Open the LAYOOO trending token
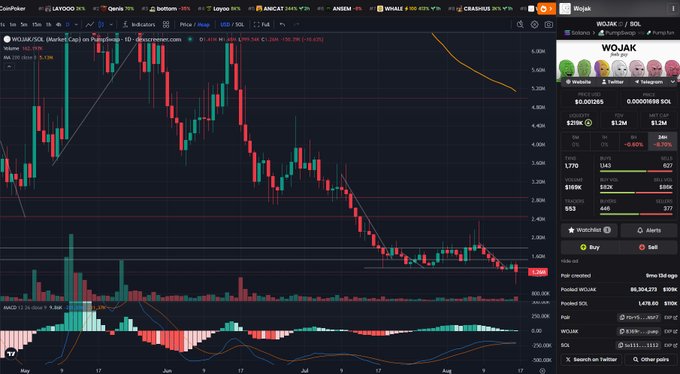 click(x=65, y=9)
